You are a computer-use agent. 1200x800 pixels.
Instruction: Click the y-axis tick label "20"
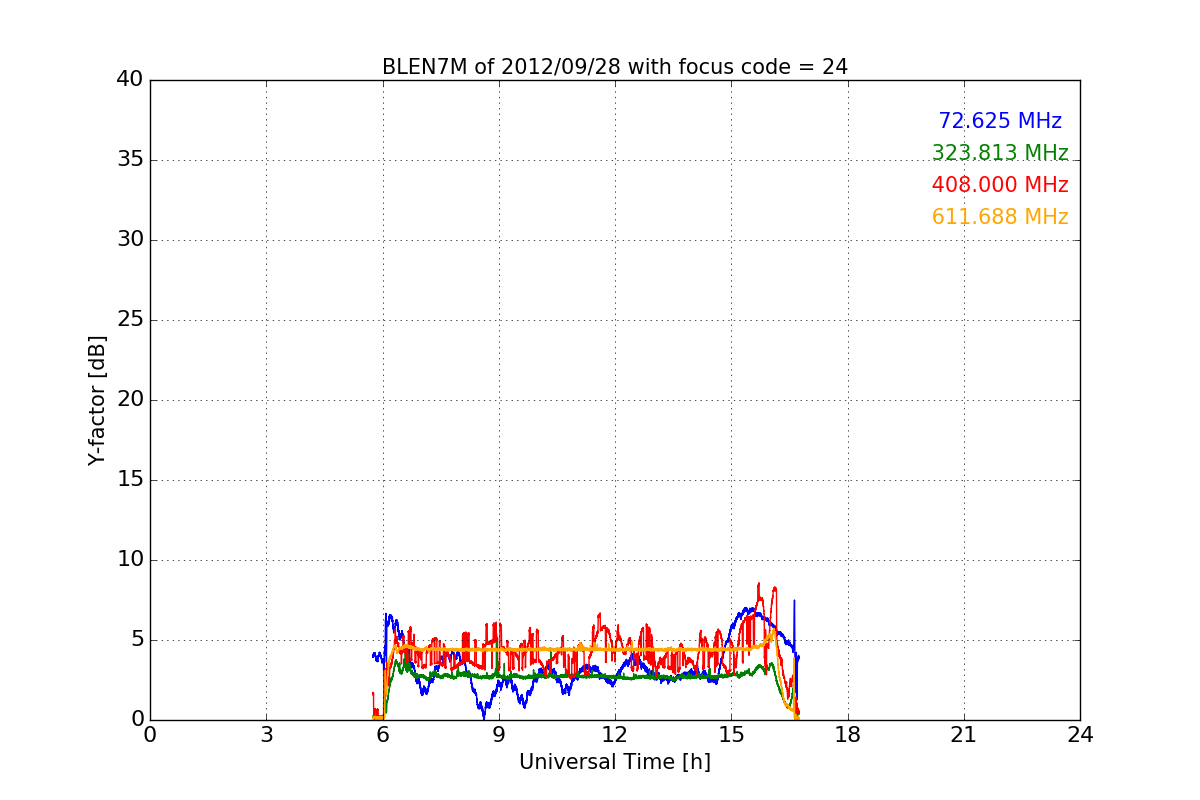coord(130,400)
